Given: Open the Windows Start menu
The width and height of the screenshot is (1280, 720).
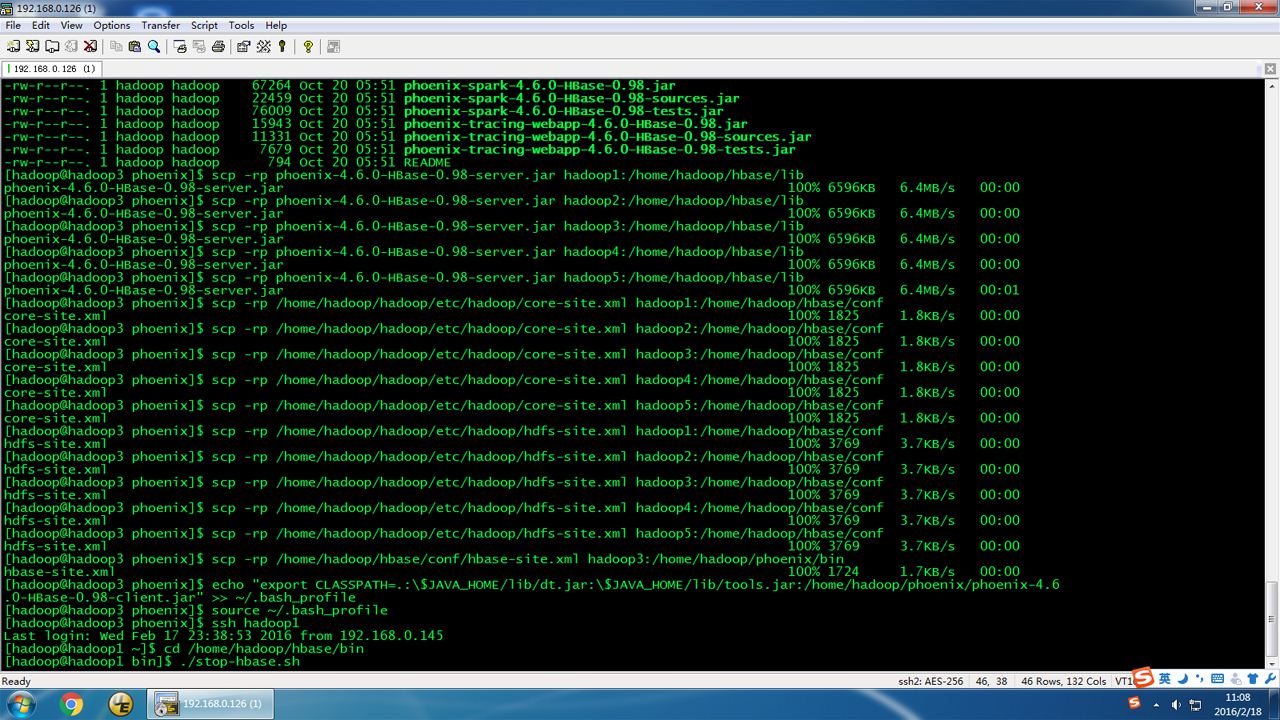Looking at the screenshot, I should 20,704.
